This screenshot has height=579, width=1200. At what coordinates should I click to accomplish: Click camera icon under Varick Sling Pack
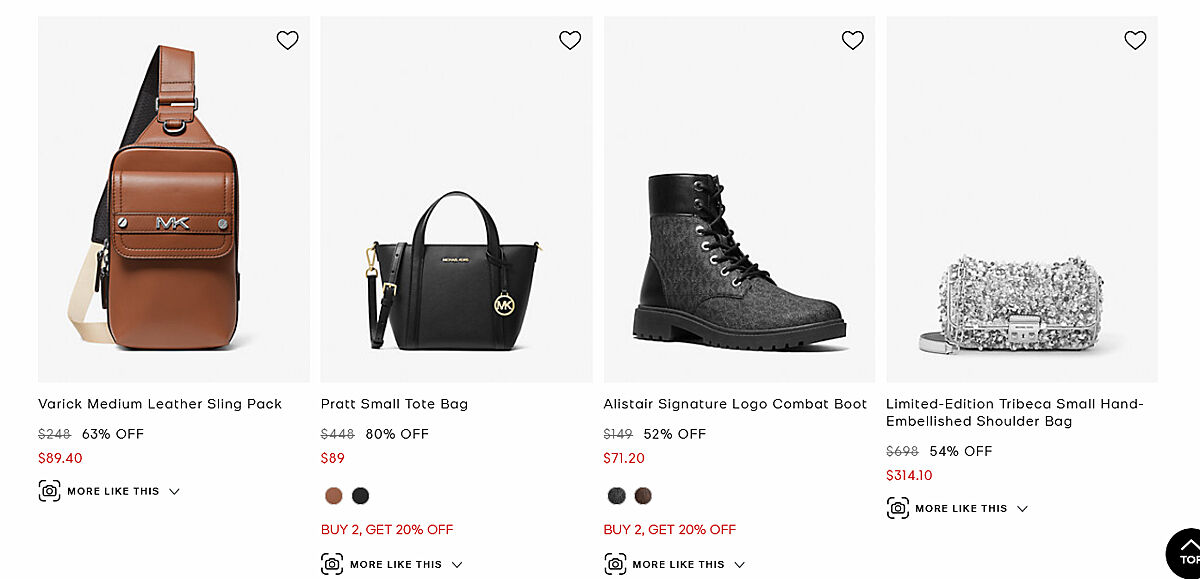[49, 491]
